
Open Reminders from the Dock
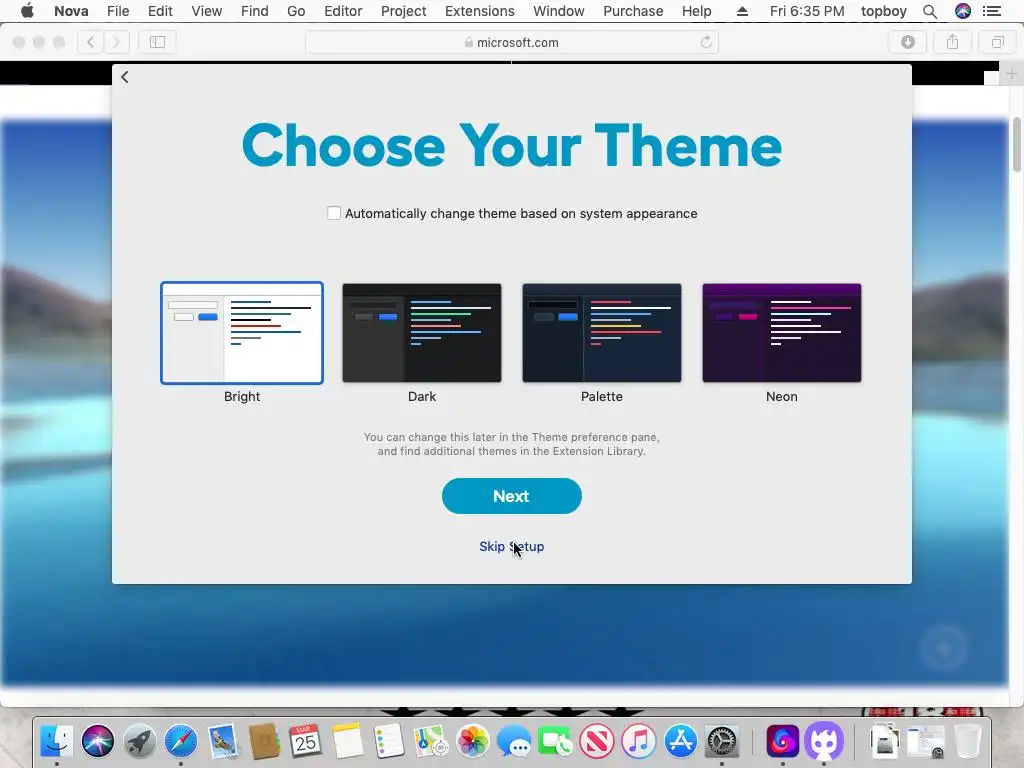(x=389, y=741)
